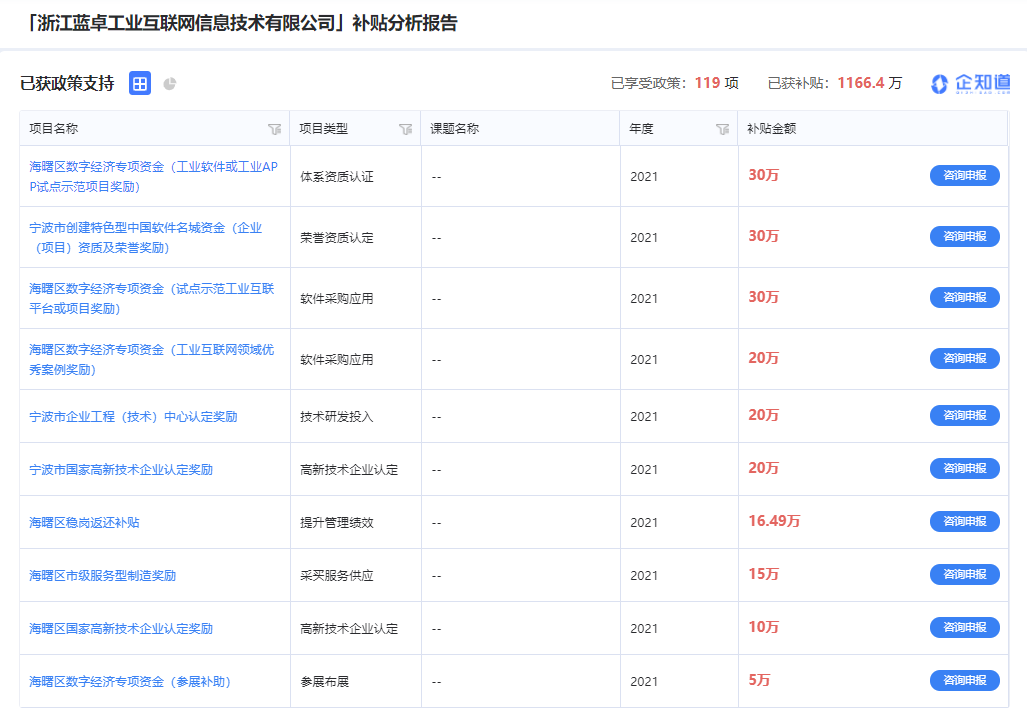Select the 课题名称 column header

455,129
